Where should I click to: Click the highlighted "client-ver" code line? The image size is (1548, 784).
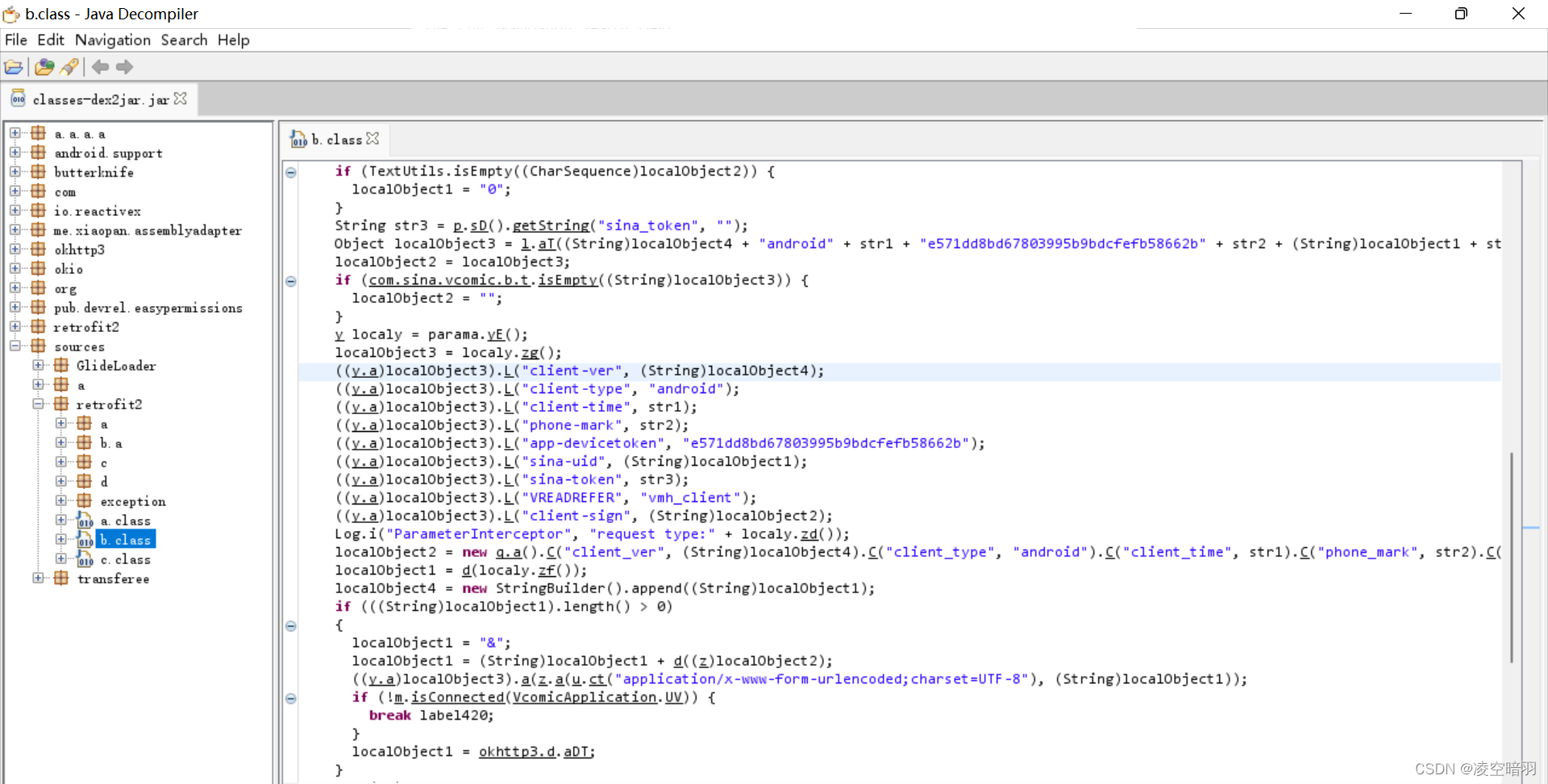click(899, 371)
